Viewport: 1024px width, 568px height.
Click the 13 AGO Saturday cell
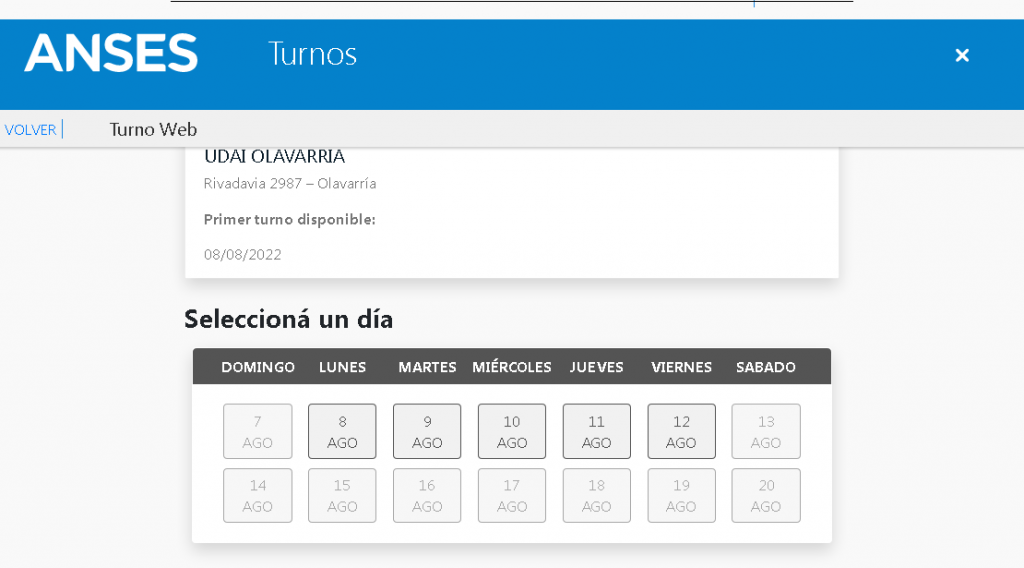coord(766,431)
